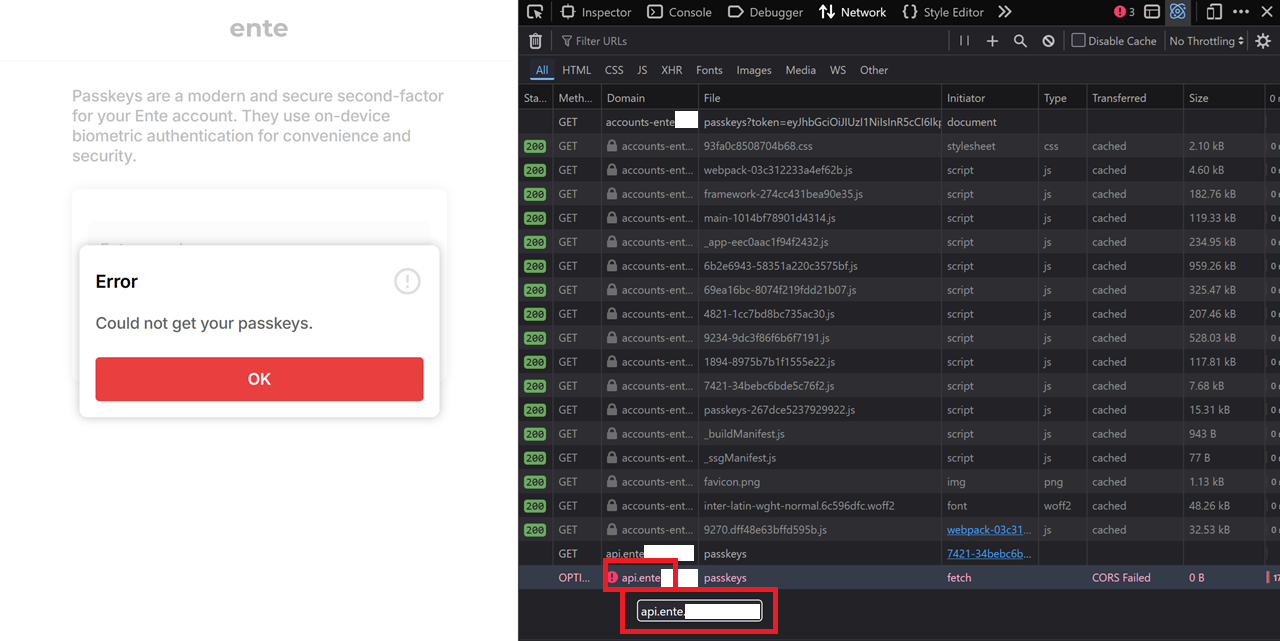Select the passkeys?token document request
This screenshot has height=641, width=1280.
899,122
